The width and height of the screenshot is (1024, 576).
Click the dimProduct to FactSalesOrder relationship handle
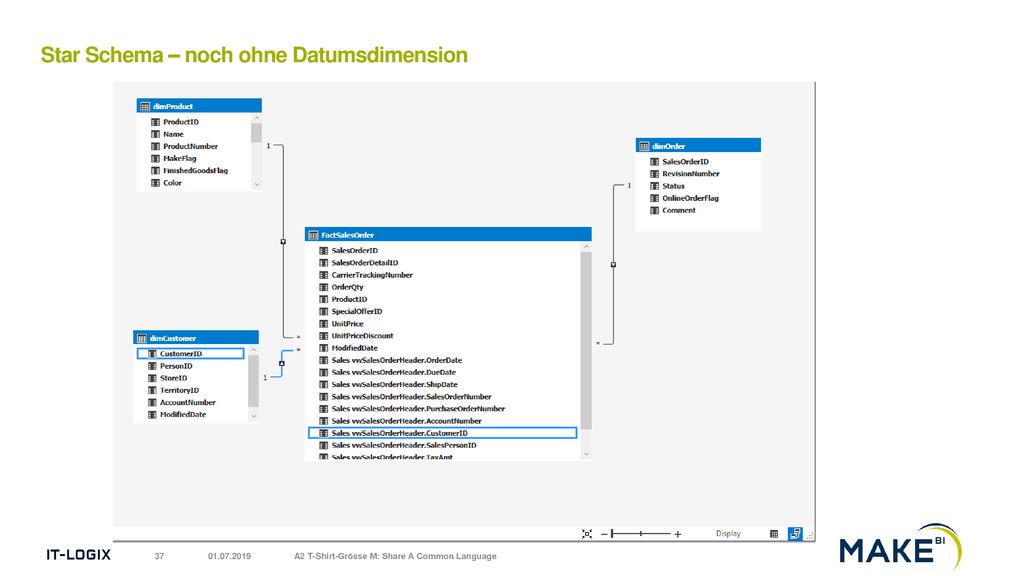tap(283, 242)
